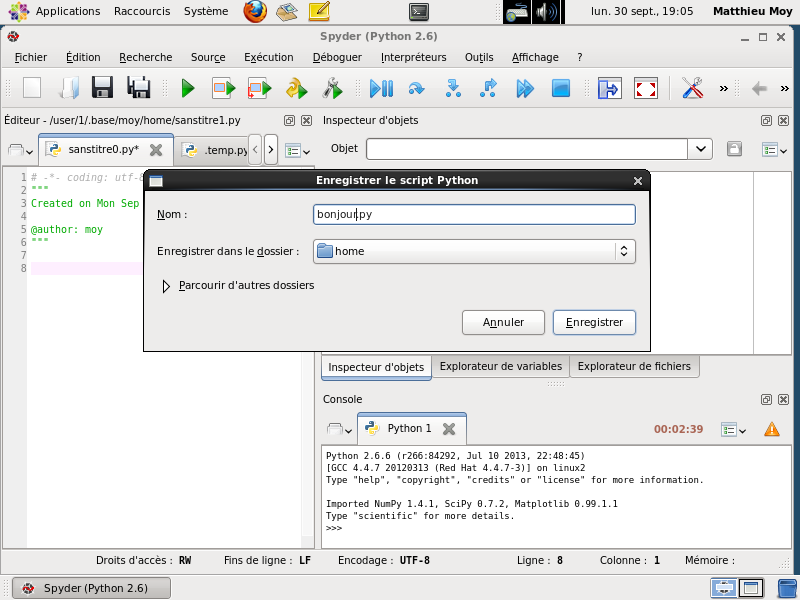This screenshot has width=800, height=600.
Task: Switch to Explorateur de variables tab
Action: [501, 366]
